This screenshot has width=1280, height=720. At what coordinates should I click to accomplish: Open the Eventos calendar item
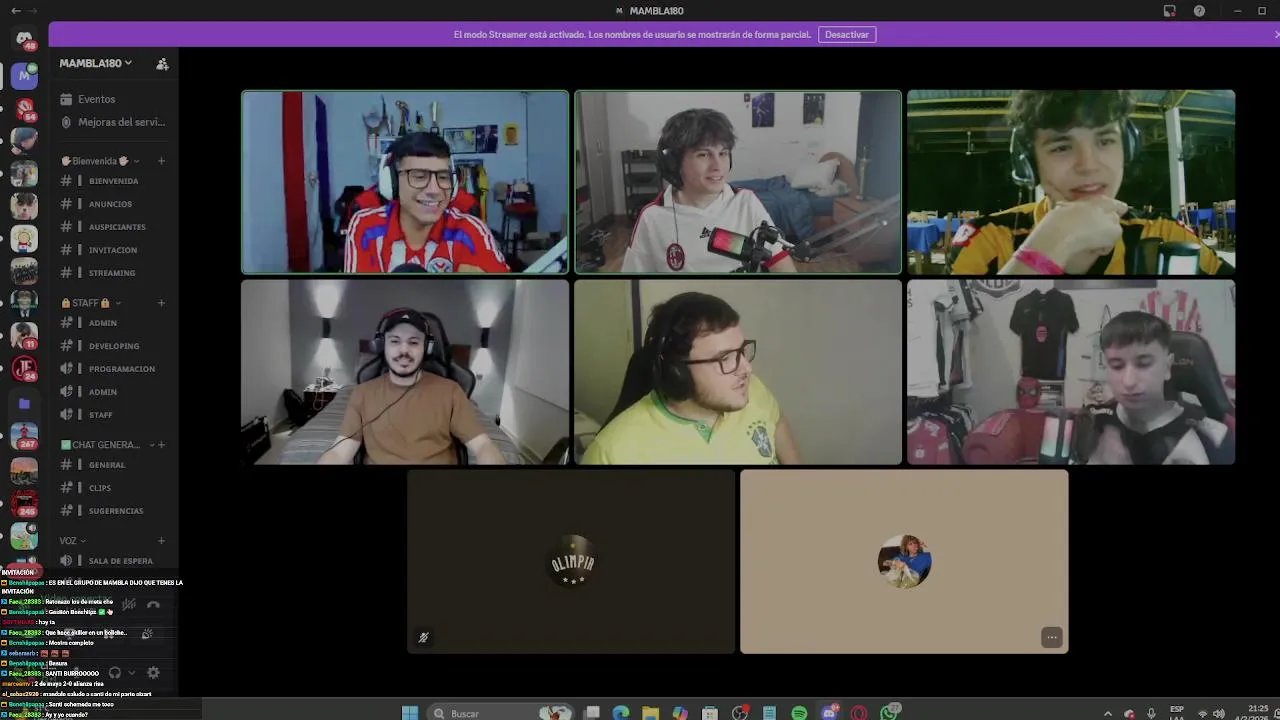click(112, 99)
